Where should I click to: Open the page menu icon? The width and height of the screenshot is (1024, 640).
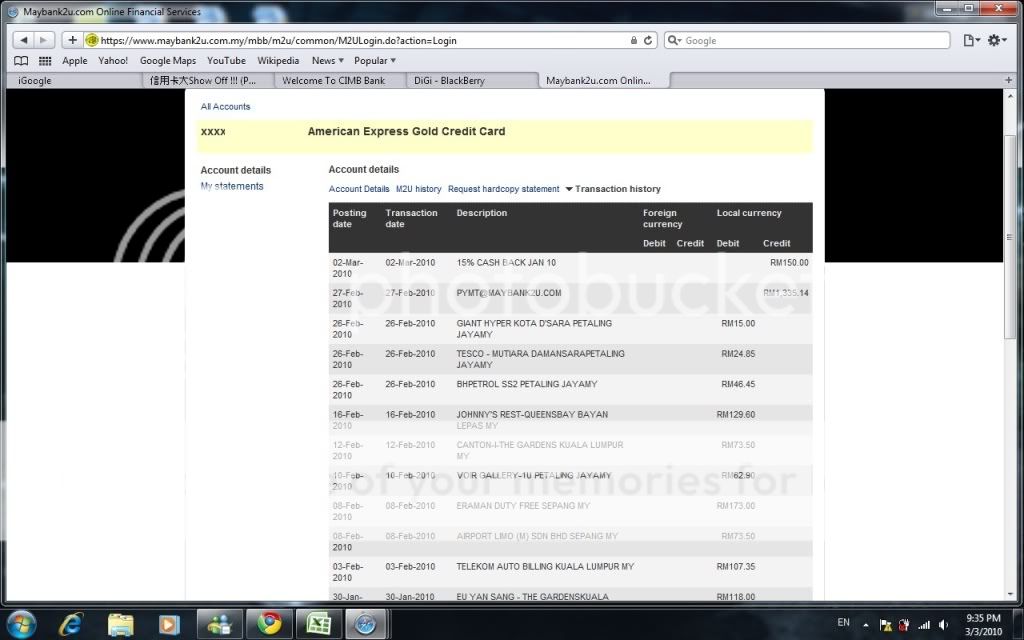click(x=970, y=40)
